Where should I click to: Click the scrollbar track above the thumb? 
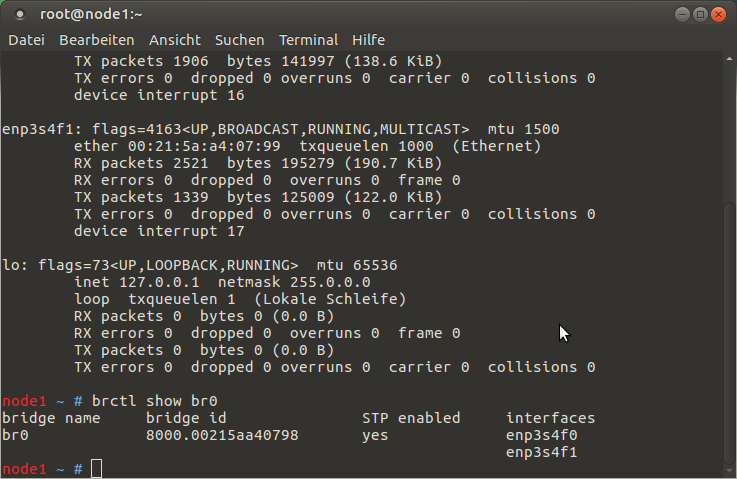tap(729, 134)
